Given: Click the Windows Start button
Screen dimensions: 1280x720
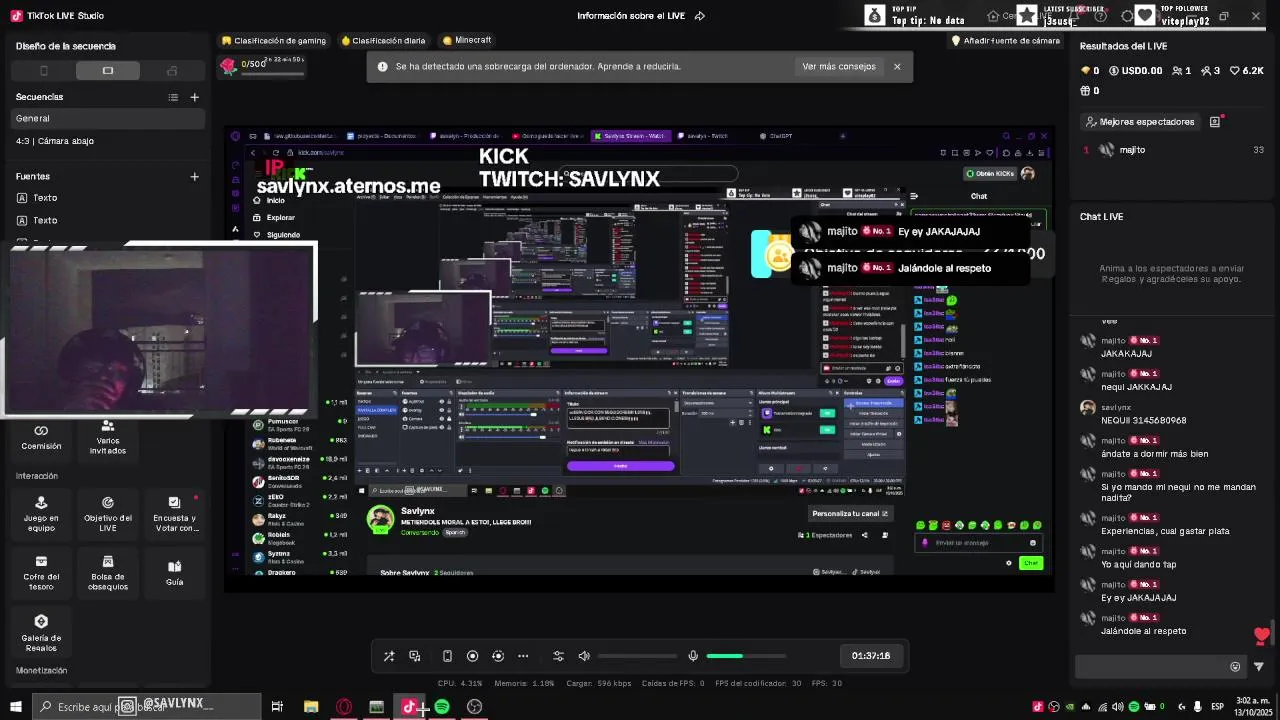Looking at the screenshot, I should click(15, 707).
